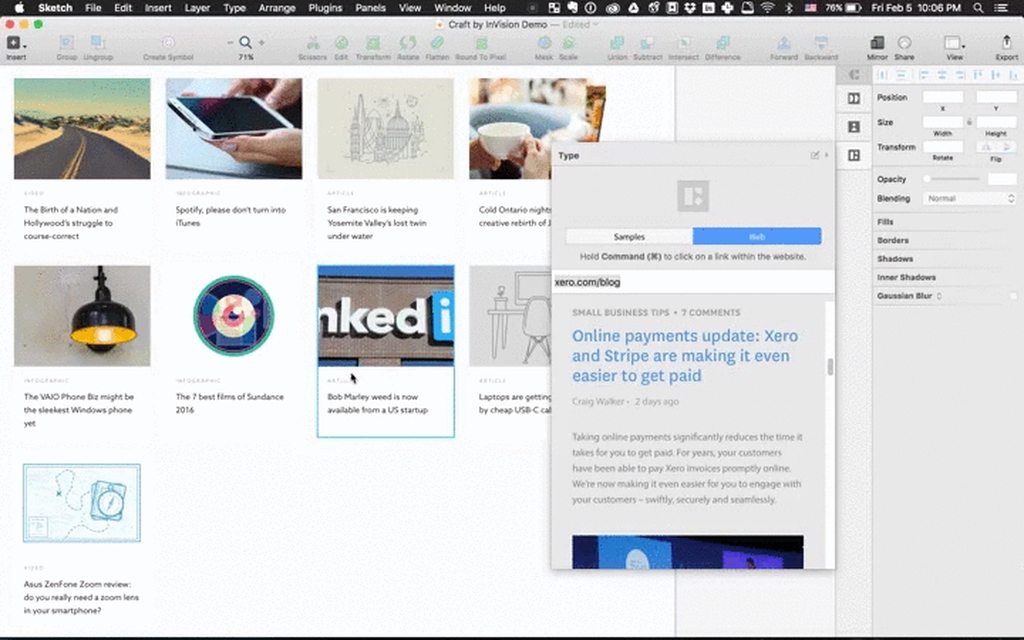Adjust the Opacity slider
Screen dimensions: 1024x640
pos(953,179)
